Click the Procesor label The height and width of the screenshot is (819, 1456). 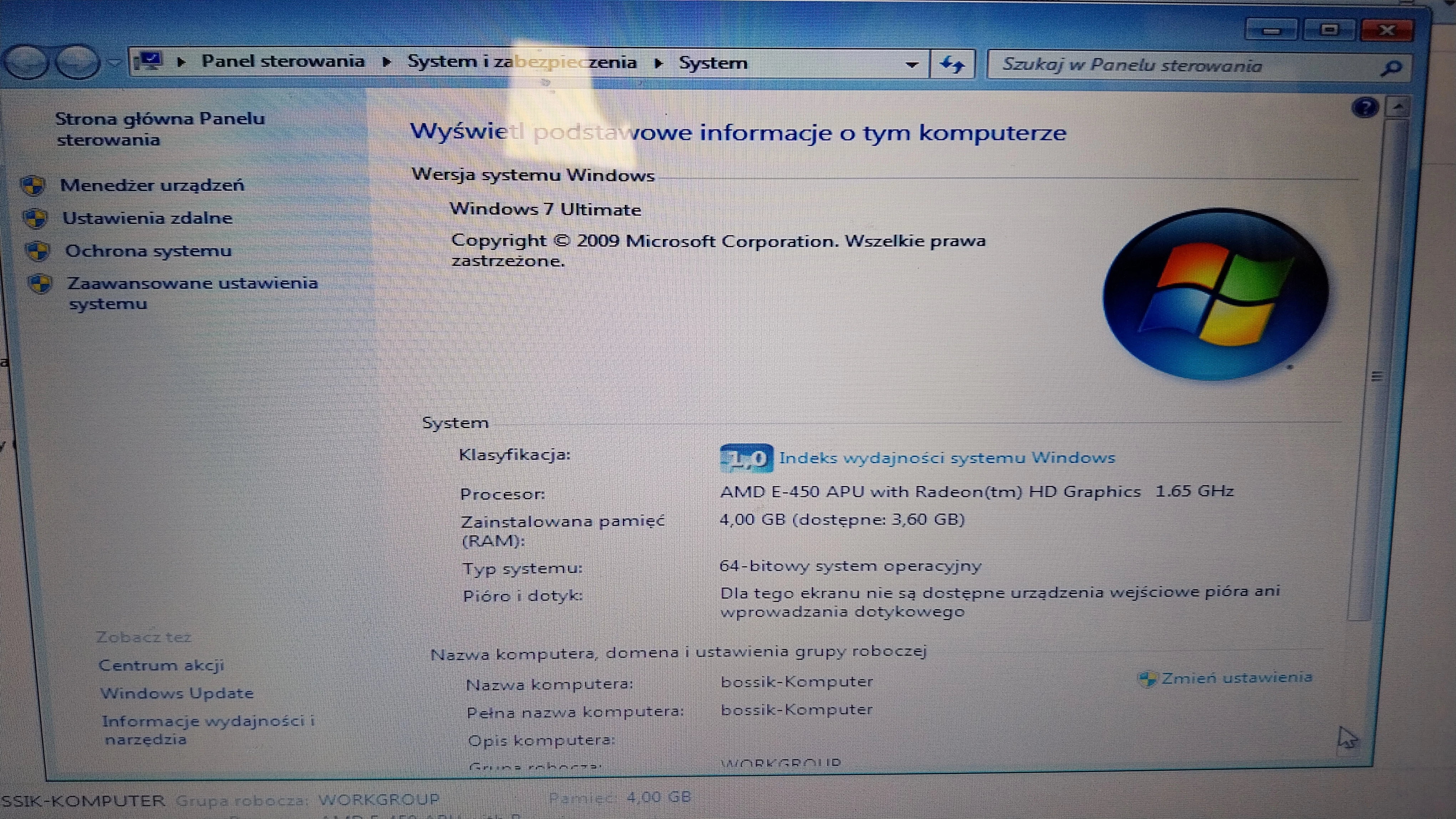tap(502, 494)
